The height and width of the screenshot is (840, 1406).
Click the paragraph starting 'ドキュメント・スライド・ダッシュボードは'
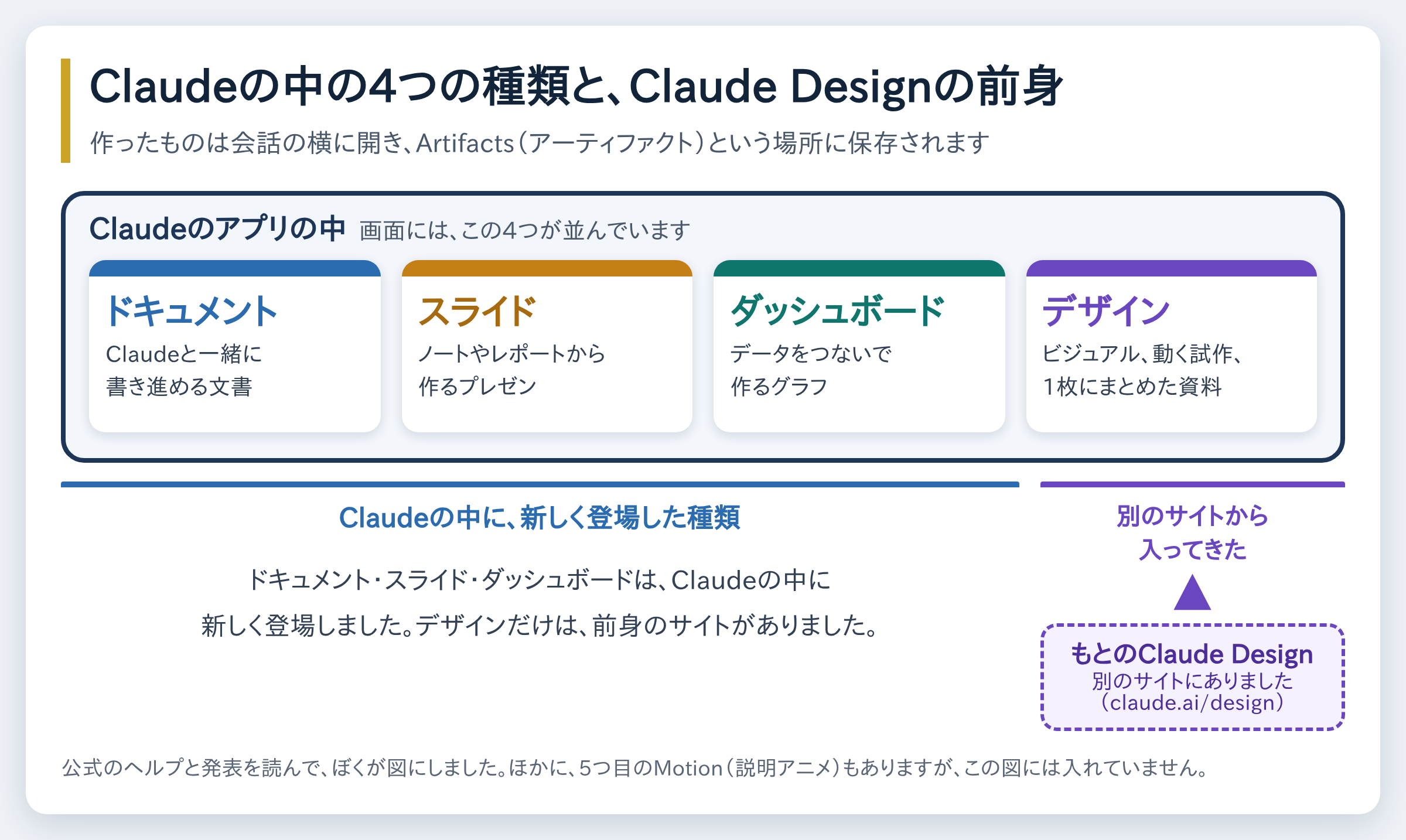point(540,603)
